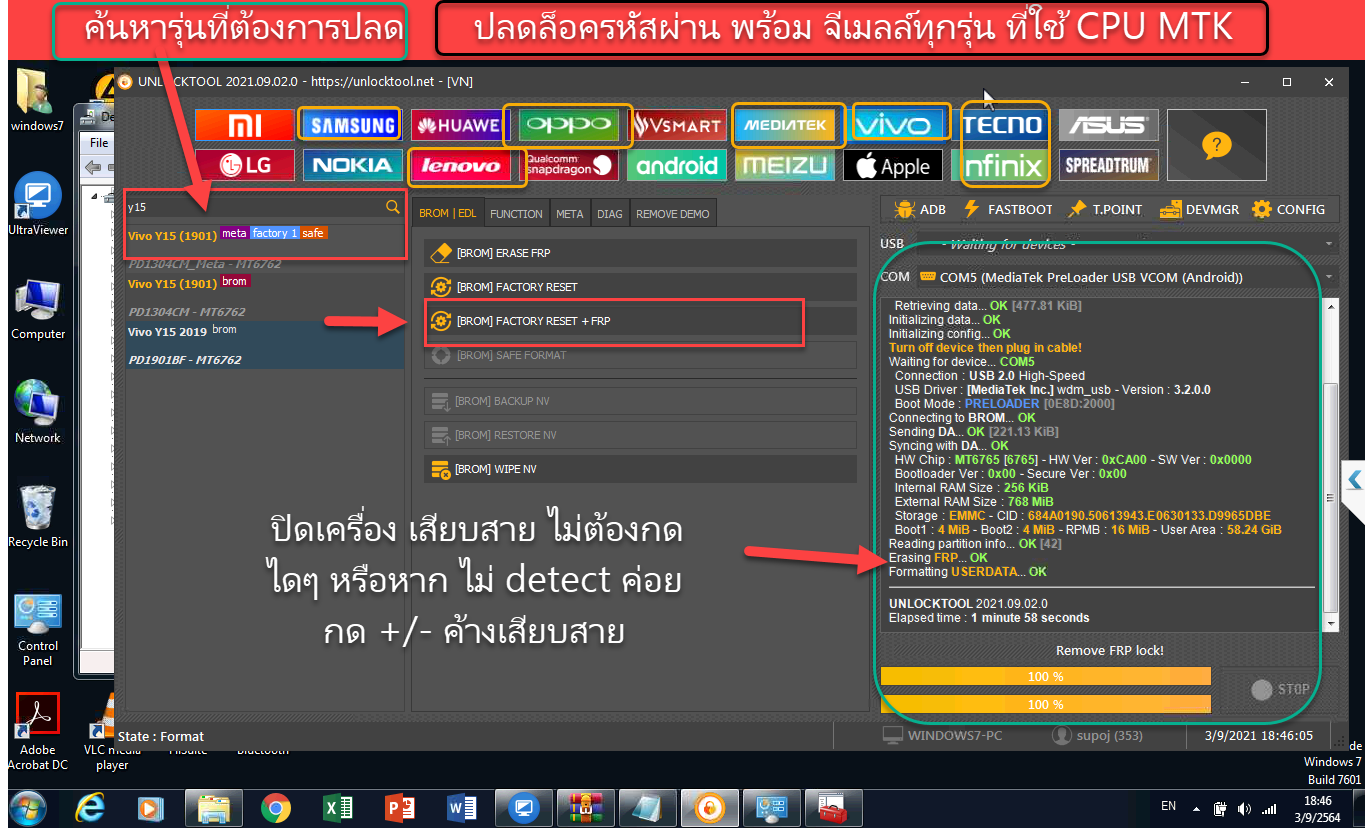Select the Meizu brand logo

coord(785,165)
